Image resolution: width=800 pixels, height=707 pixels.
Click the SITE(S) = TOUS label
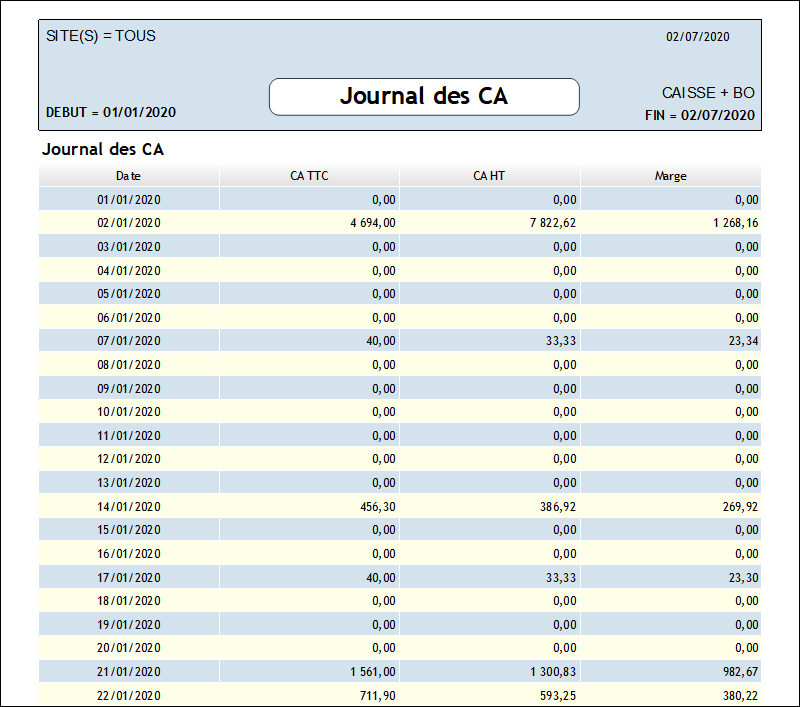(x=101, y=37)
